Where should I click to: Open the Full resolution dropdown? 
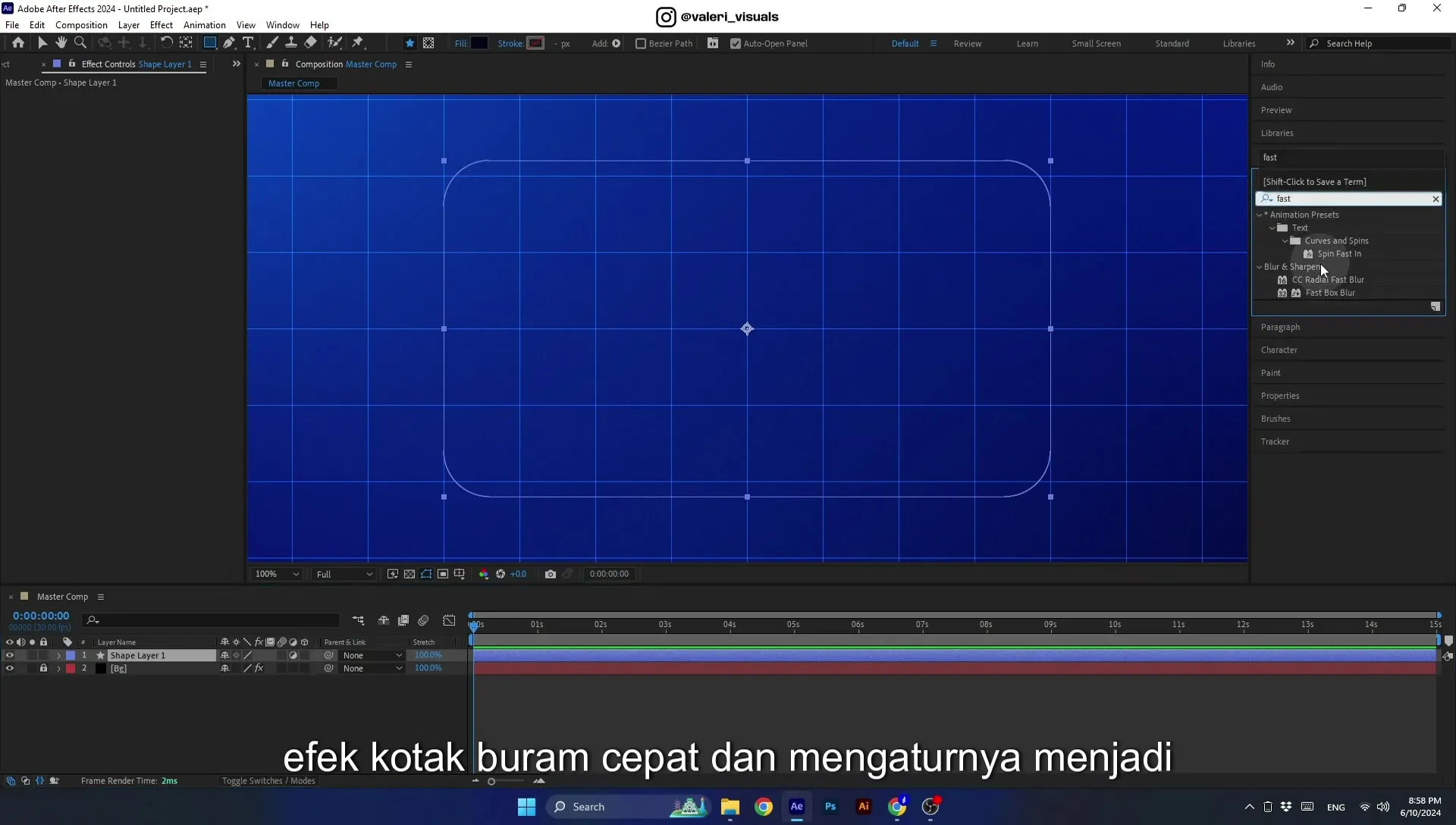point(344,574)
